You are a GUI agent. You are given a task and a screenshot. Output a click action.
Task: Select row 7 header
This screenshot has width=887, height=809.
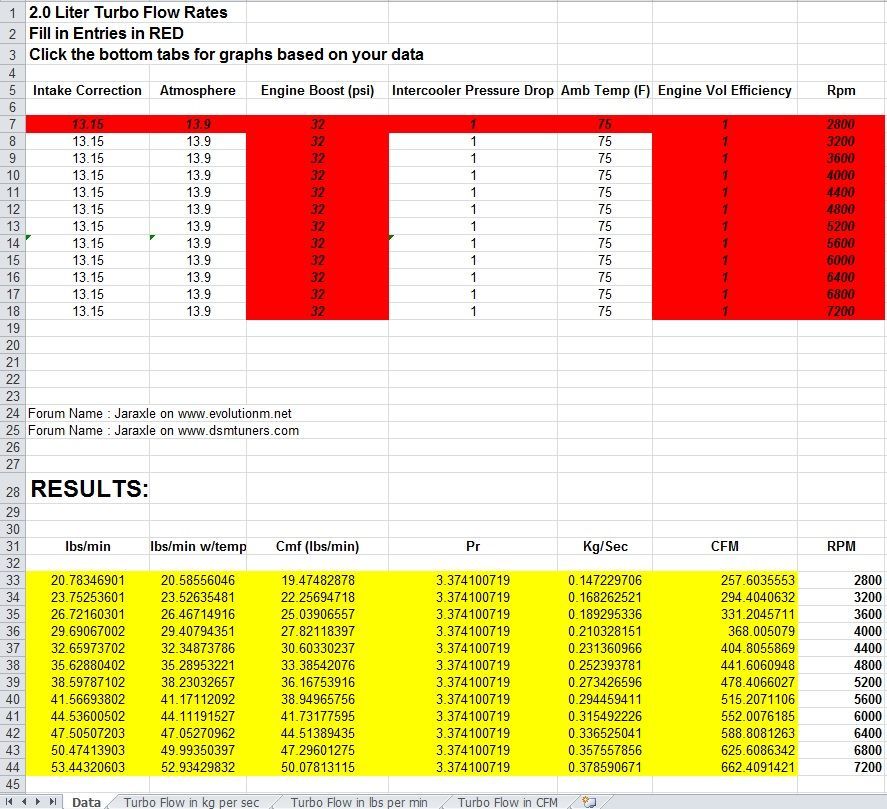[x=12, y=124]
